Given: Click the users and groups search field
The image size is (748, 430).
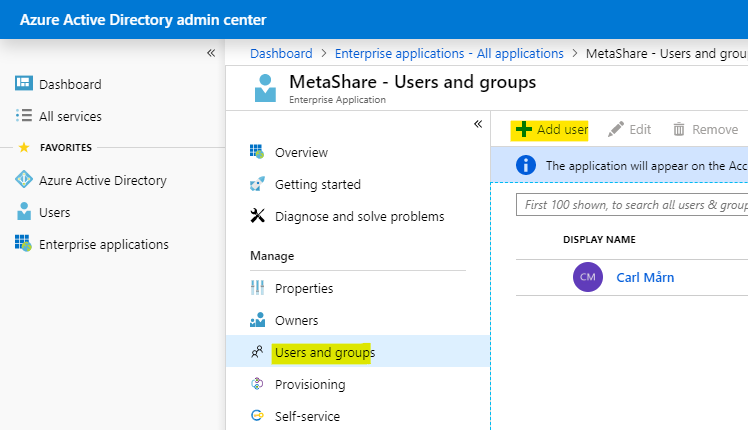Looking at the screenshot, I should pyautogui.click(x=632, y=204).
